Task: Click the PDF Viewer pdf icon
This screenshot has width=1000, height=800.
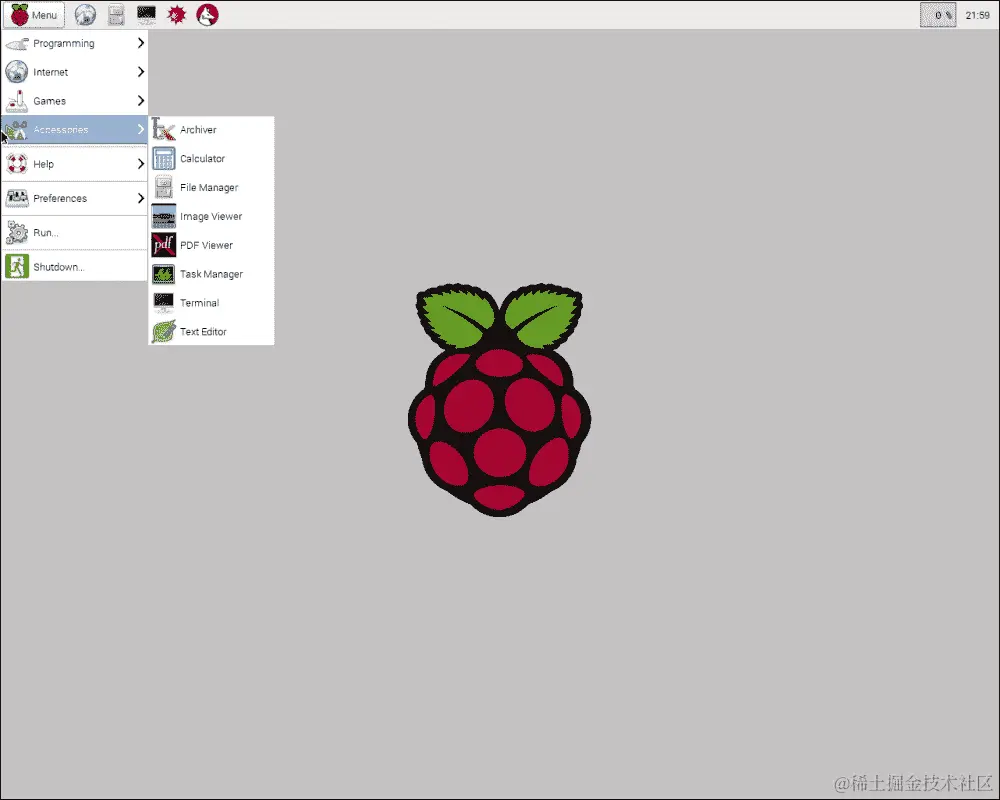Action: pos(163,245)
